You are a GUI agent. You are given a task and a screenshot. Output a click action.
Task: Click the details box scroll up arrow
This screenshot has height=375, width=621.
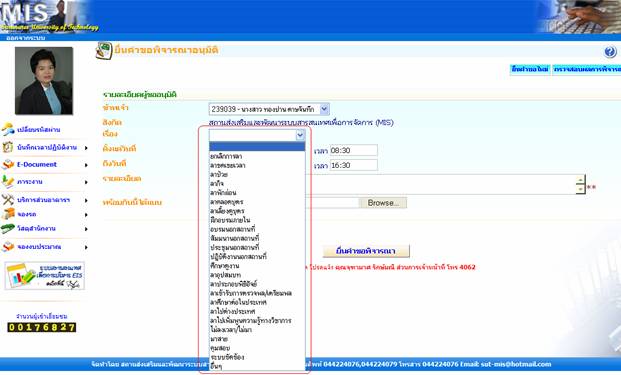[581, 180]
